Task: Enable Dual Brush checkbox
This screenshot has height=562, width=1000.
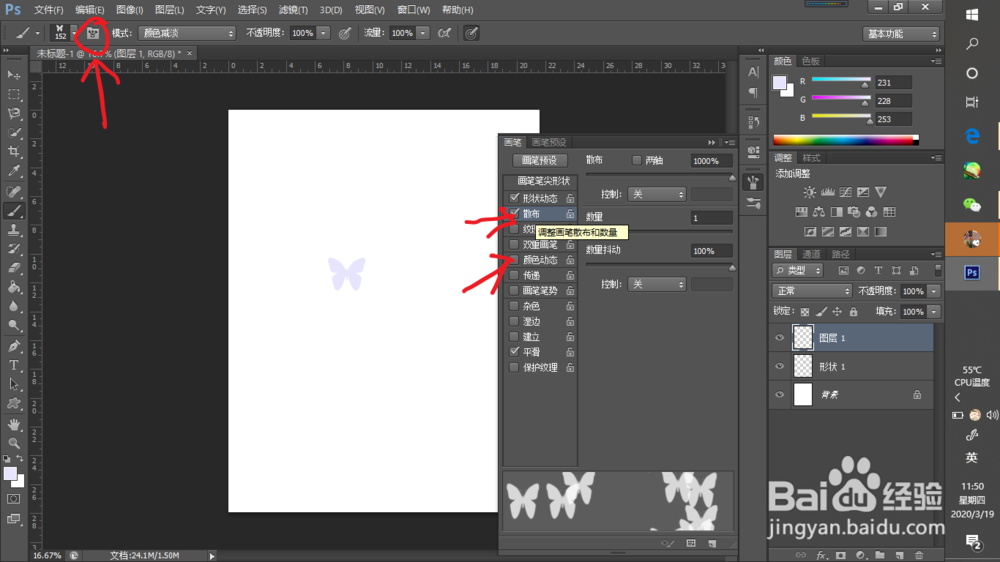Action: (514, 244)
